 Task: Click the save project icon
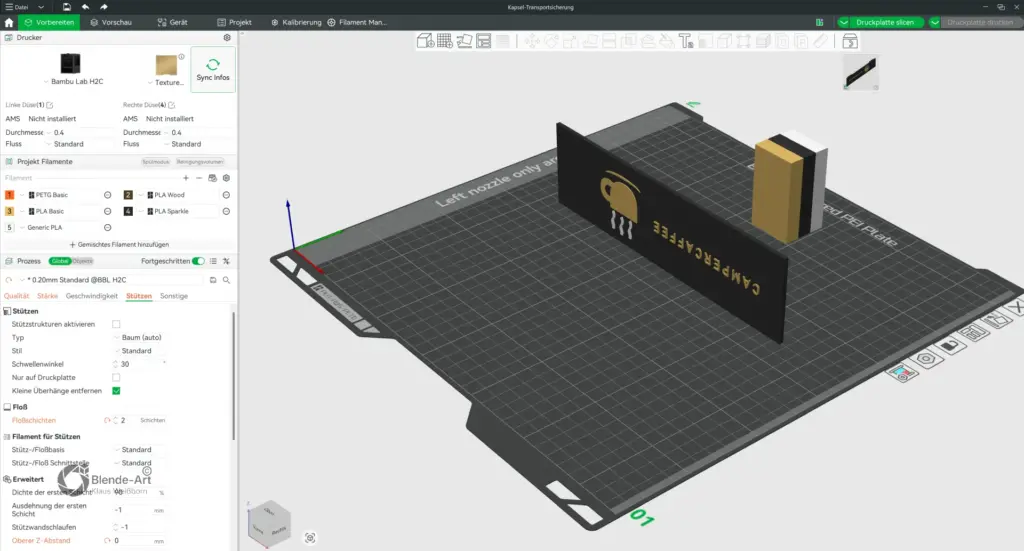67,7
